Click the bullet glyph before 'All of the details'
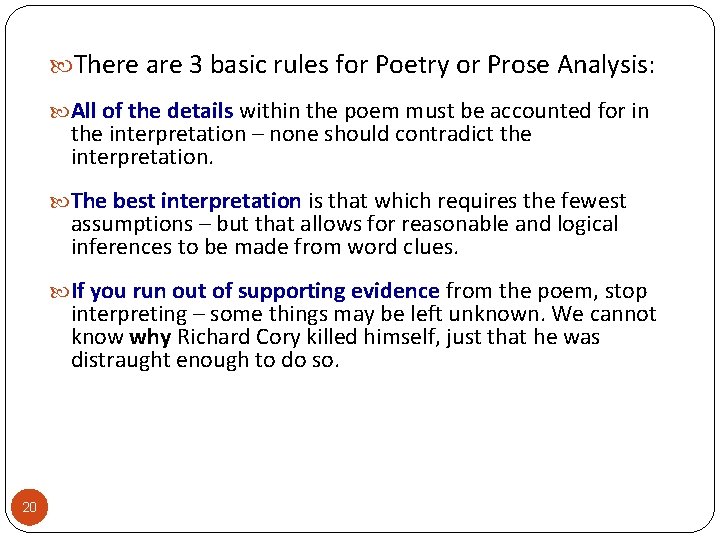This screenshot has height=540, width=720. coord(64,111)
